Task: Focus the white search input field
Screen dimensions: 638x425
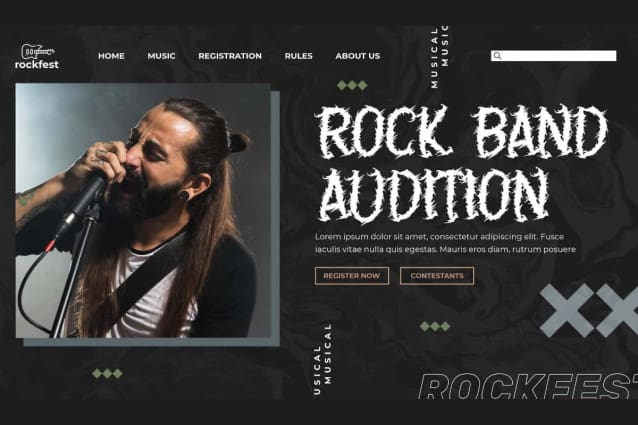Action: pos(553,56)
